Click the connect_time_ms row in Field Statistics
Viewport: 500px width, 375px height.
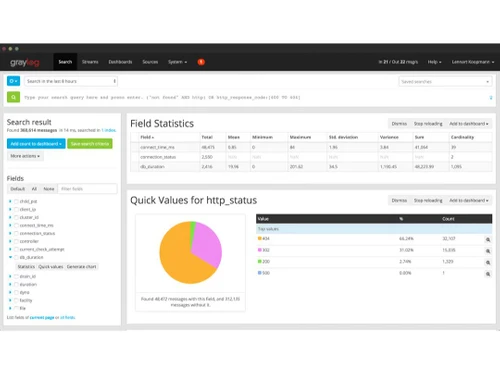point(311,147)
